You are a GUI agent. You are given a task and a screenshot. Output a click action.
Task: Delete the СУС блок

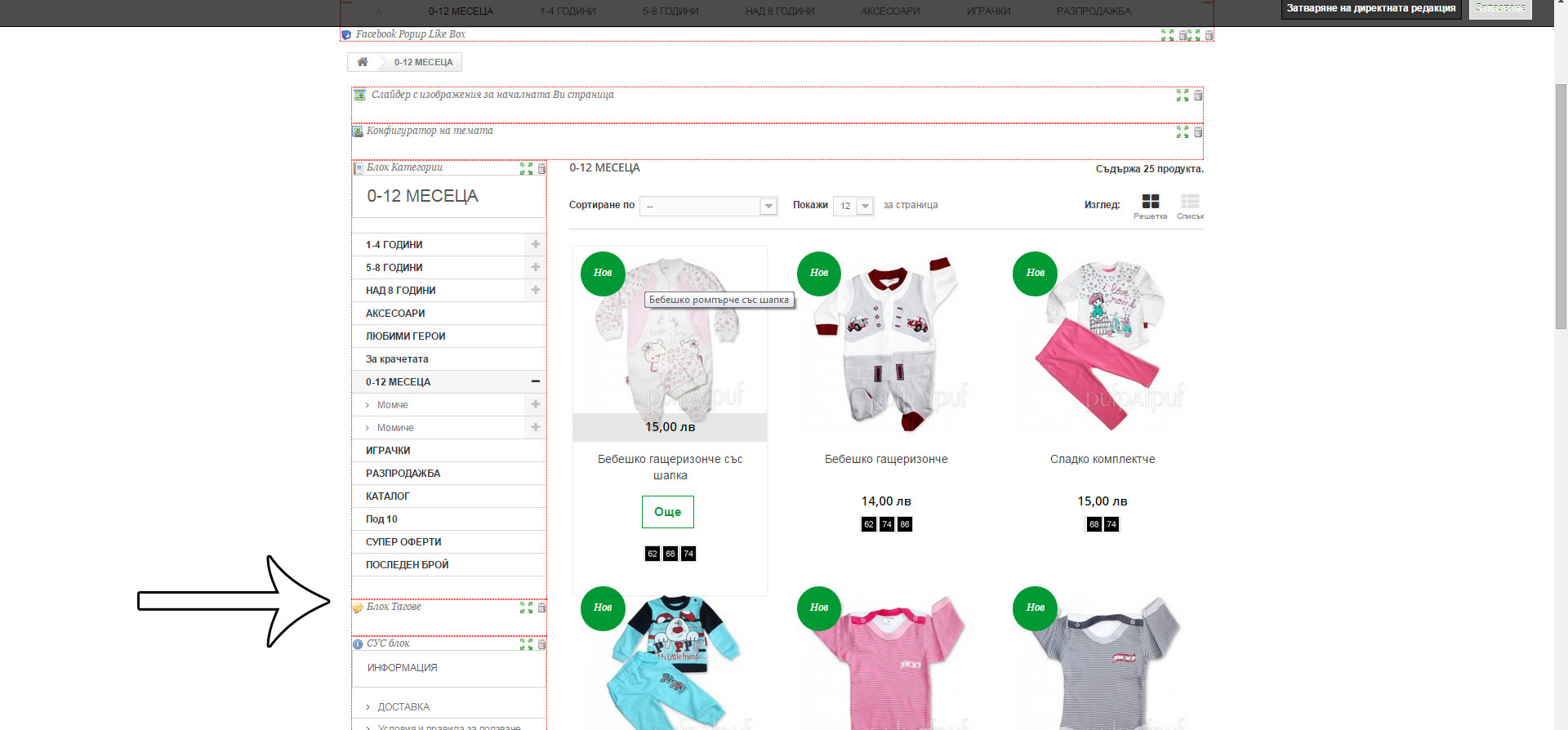(x=541, y=644)
